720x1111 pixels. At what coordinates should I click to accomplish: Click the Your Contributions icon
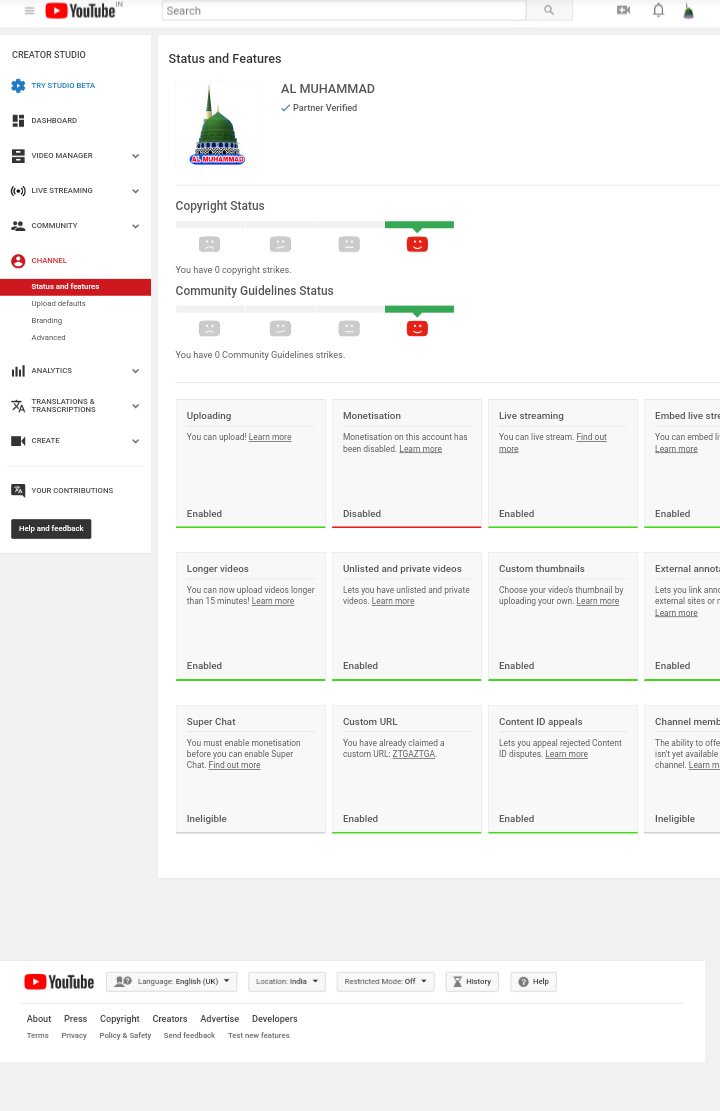point(18,490)
